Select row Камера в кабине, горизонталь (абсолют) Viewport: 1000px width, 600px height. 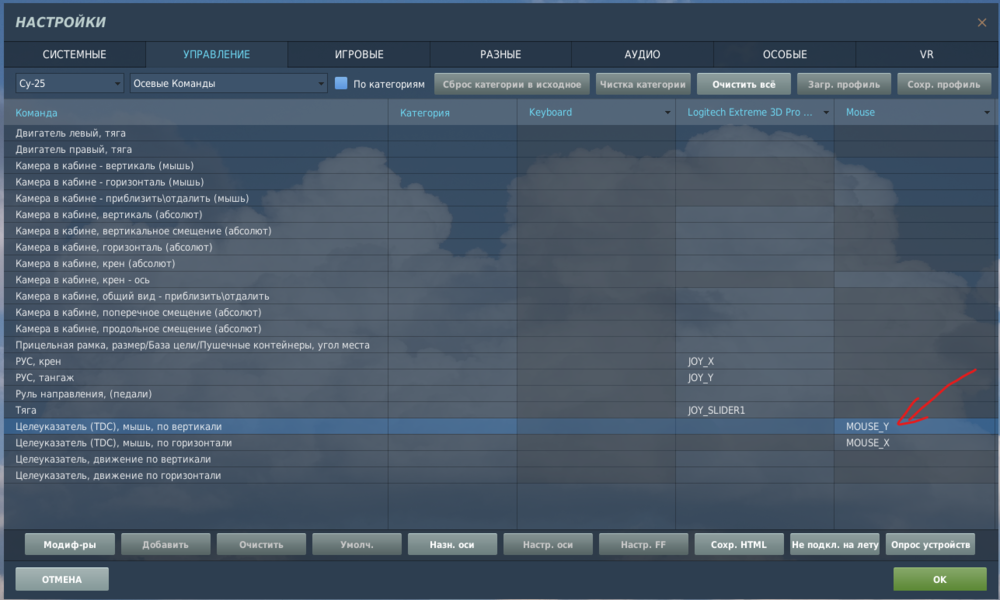point(501,247)
